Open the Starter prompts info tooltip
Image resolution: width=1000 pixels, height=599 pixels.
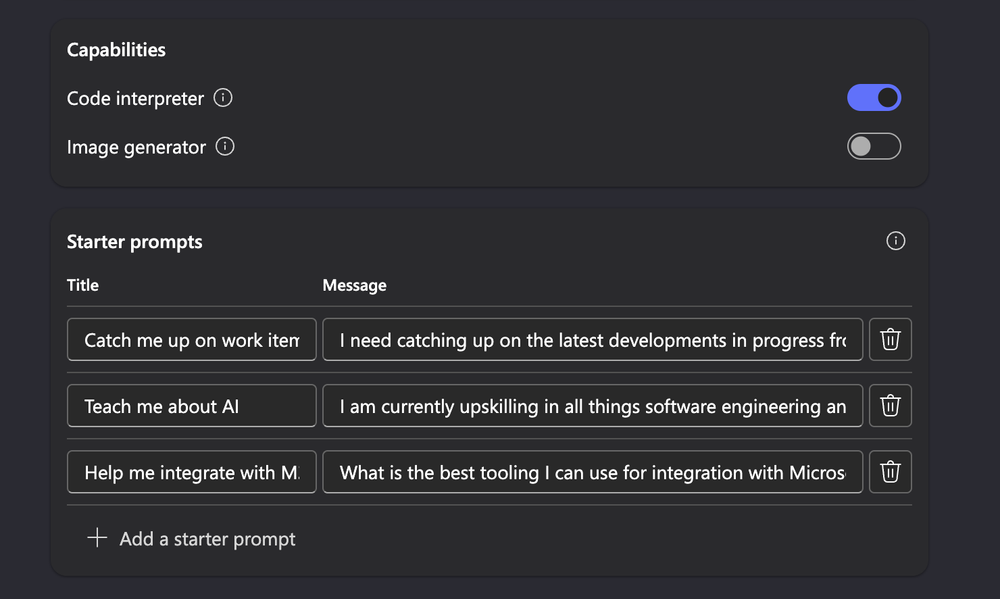click(x=895, y=240)
